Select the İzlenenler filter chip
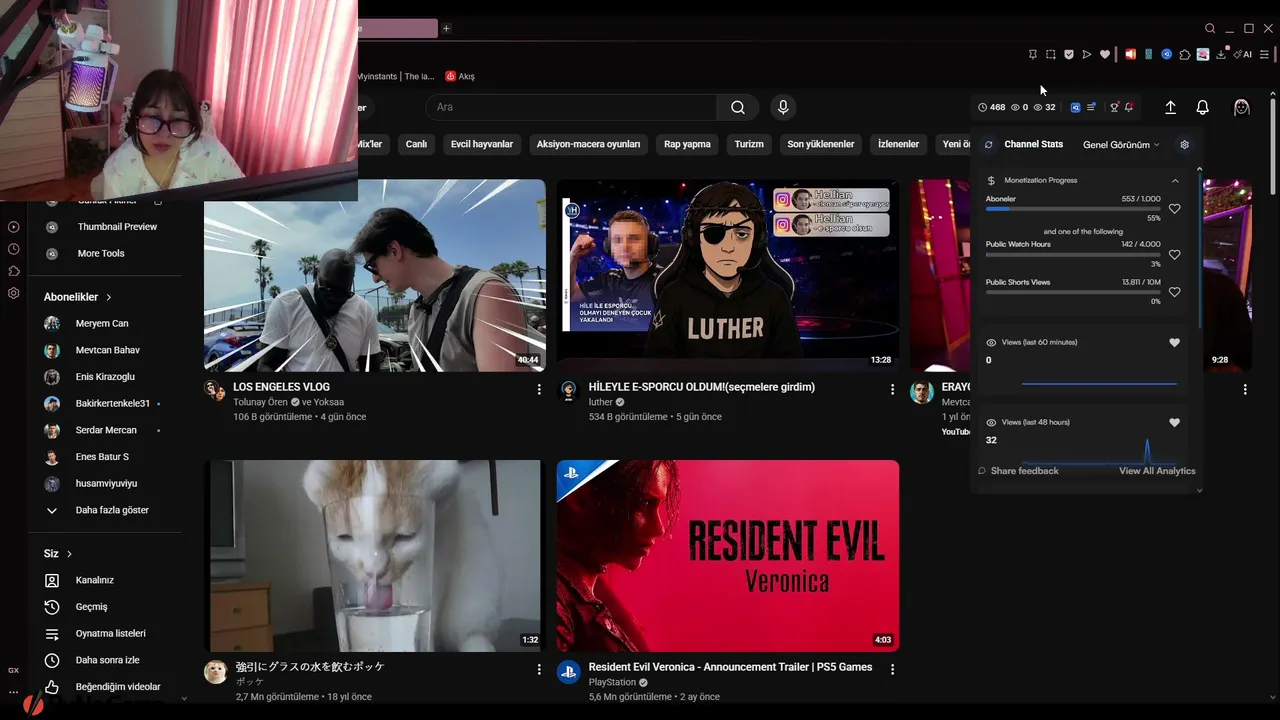Image resolution: width=1280 pixels, height=720 pixels. [898, 144]
